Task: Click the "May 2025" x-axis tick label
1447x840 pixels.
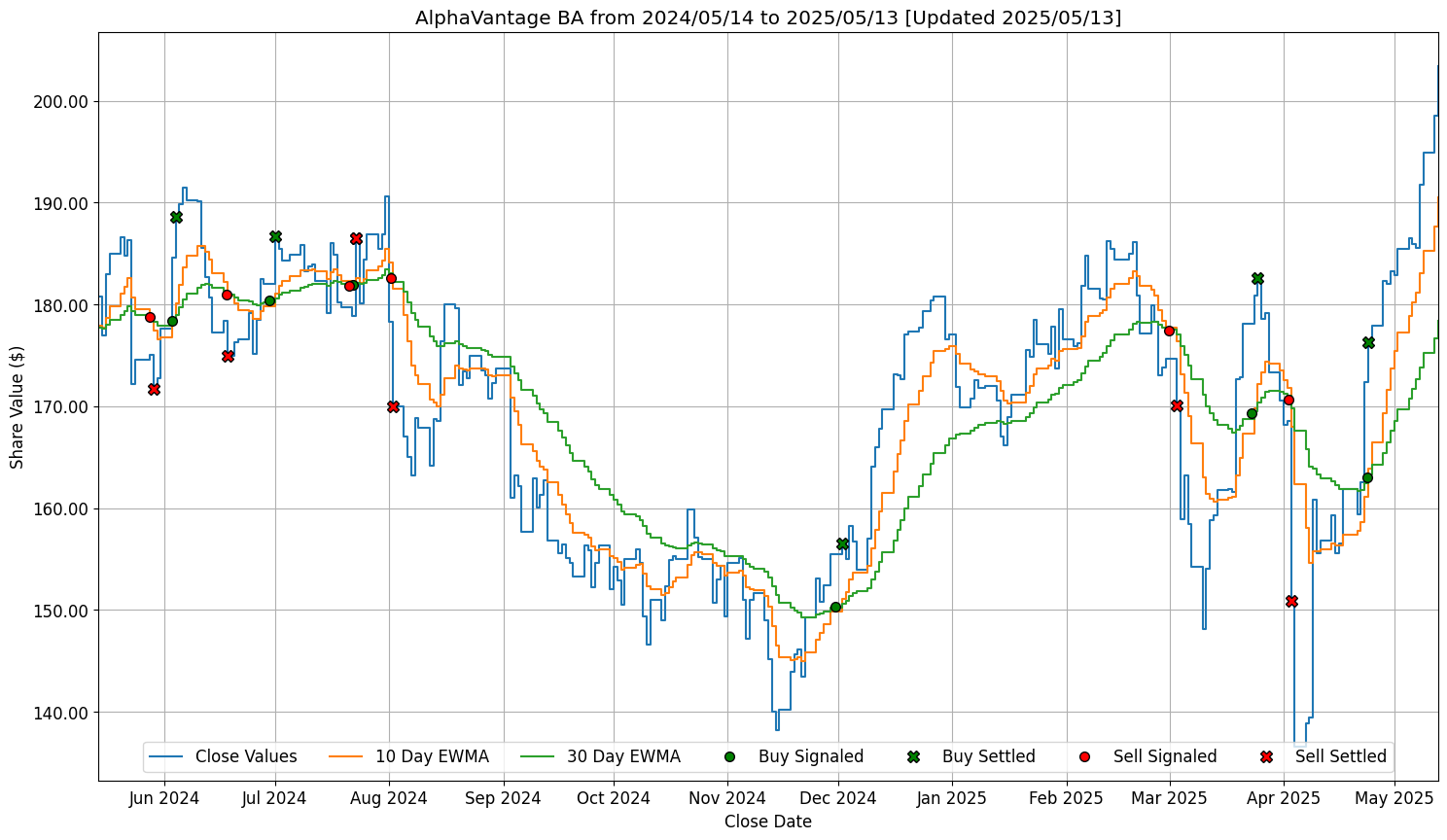Action: (1394, 798)
